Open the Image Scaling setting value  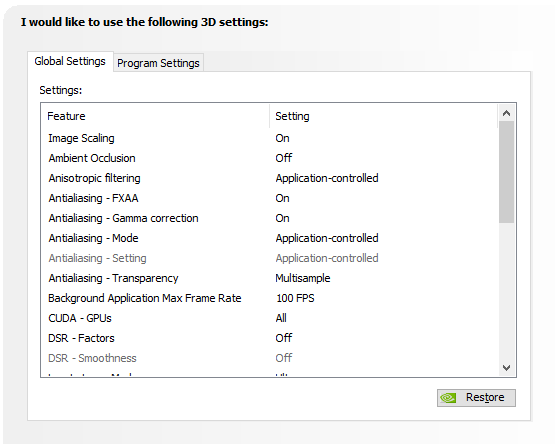[282, 138]
